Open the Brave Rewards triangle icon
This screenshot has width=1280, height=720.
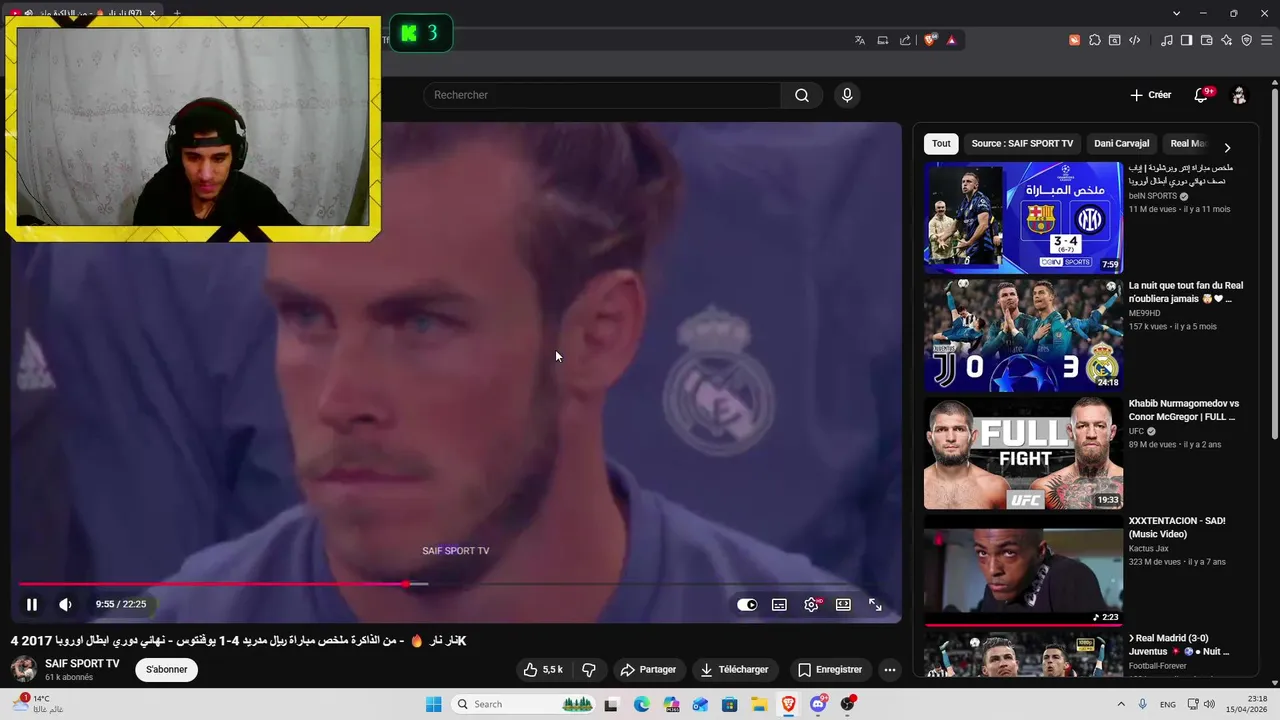(951, 40)
